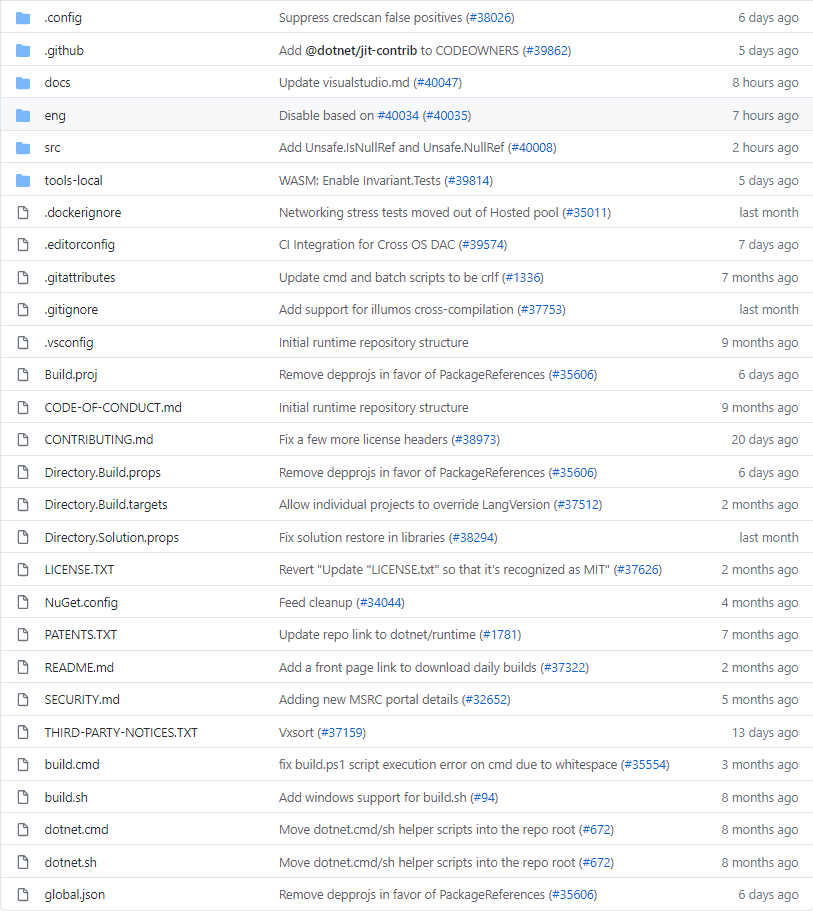Click the eng folder icon
The image size is (813, 911).
click(x=22, y=115)
